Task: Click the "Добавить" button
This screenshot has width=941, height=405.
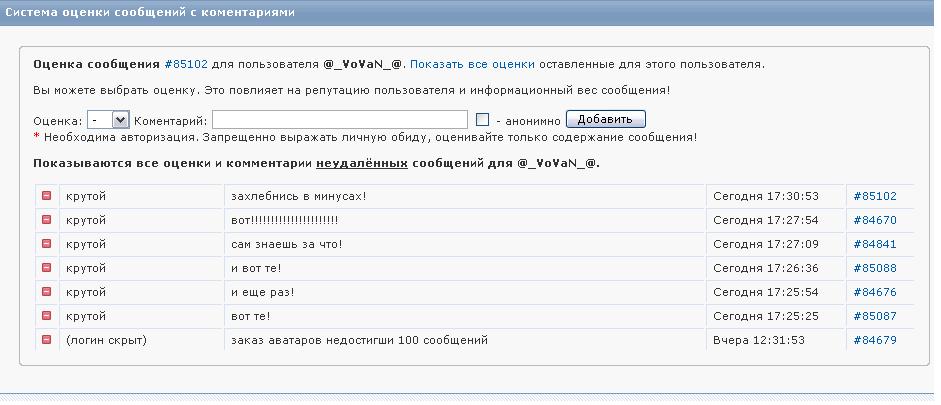Action: [x=605, y=119]
